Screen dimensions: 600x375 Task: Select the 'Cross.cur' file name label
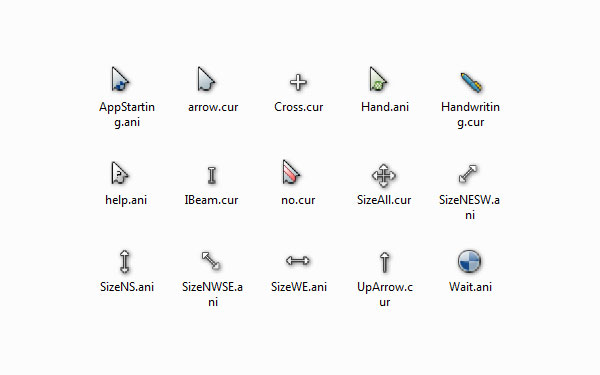point(298,107)
